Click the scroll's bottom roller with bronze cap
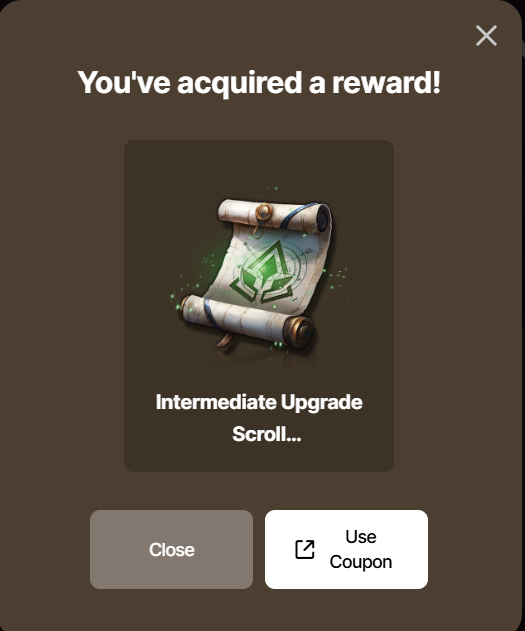Screen dimensions: 525x631 tap(247, 320)
